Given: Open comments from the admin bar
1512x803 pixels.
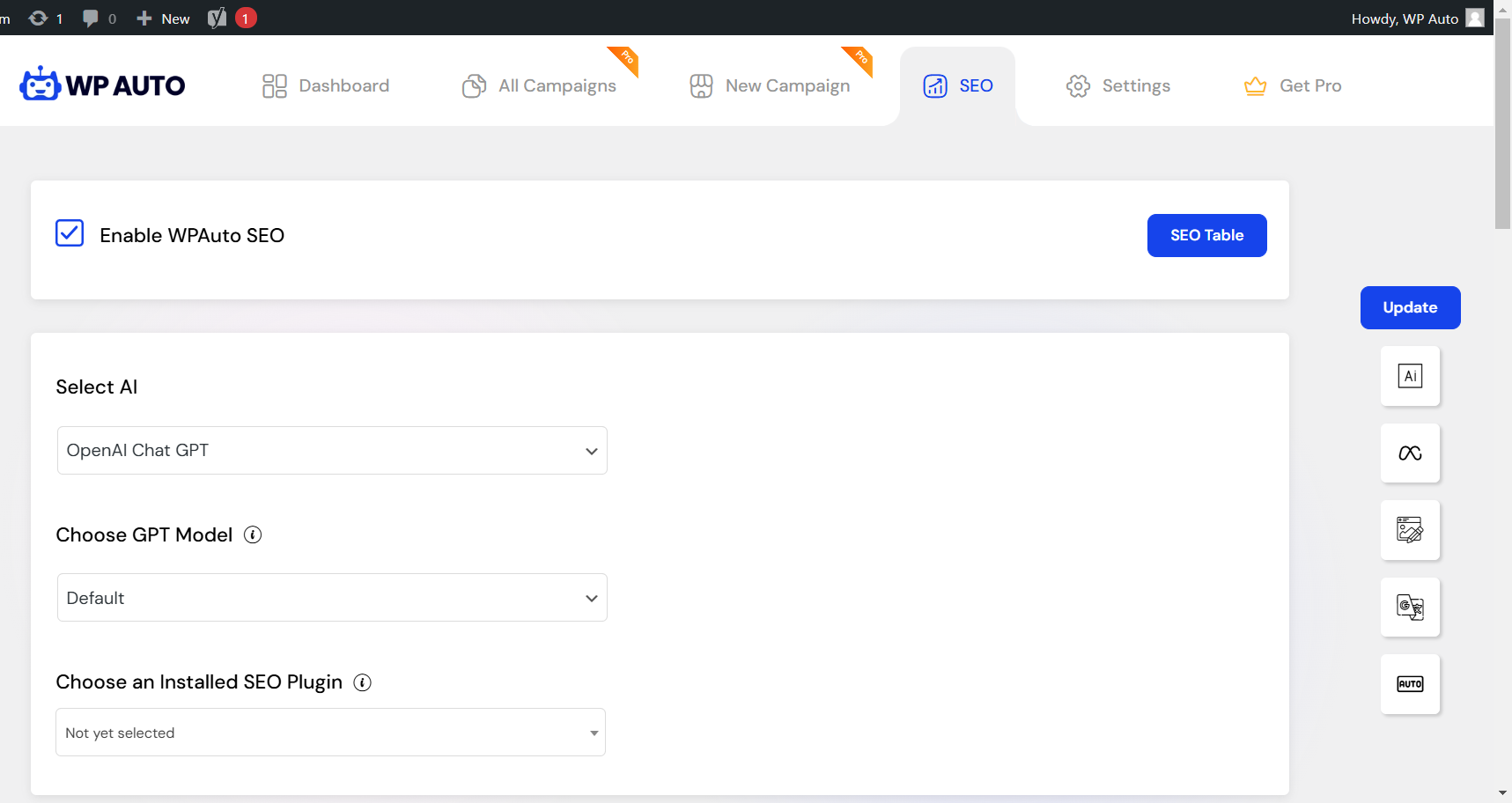Looking at the screenshot, I should click(x=99, y=18).
